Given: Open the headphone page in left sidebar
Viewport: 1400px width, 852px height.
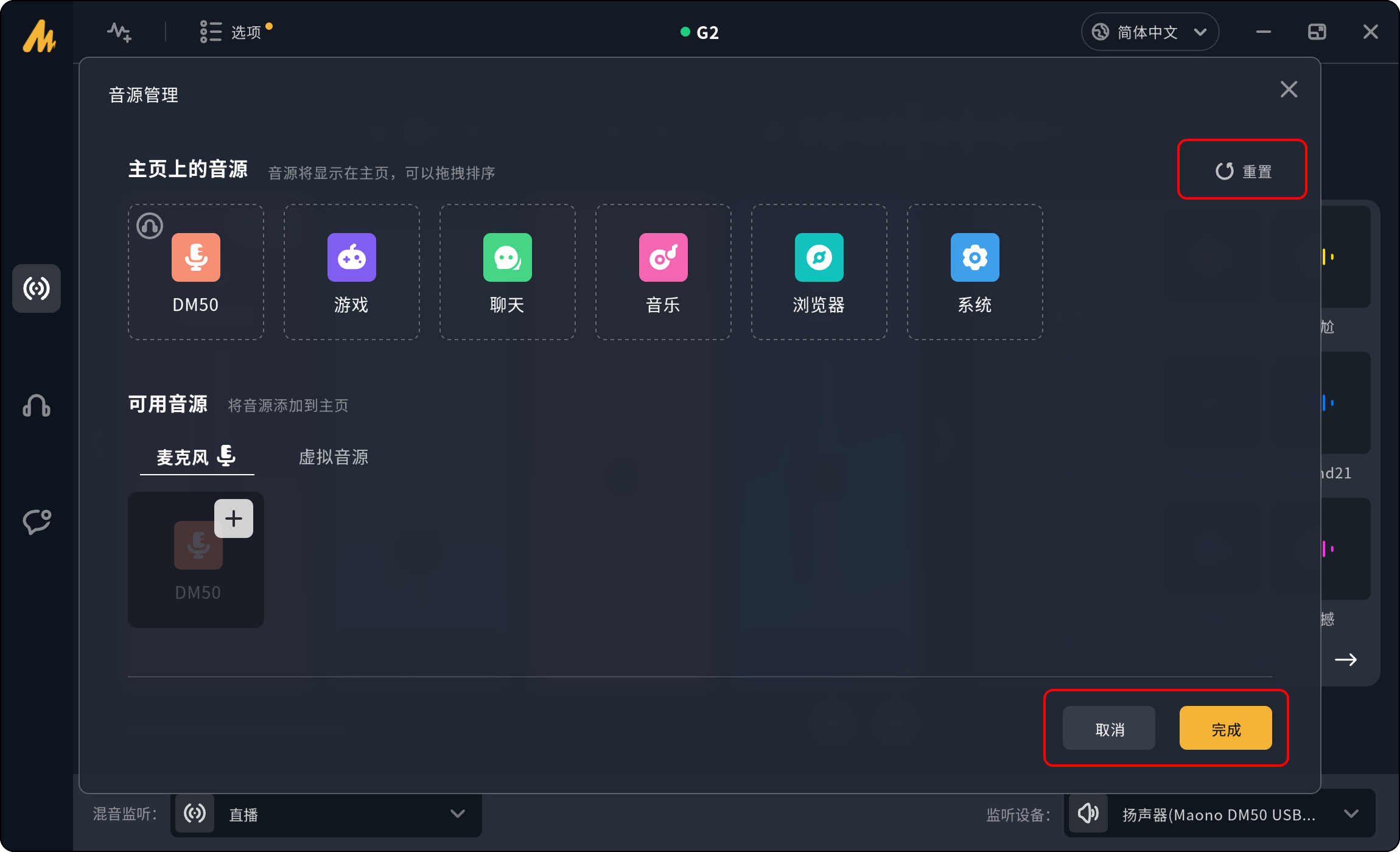Looking at the screenshot, I should (37, 405).
